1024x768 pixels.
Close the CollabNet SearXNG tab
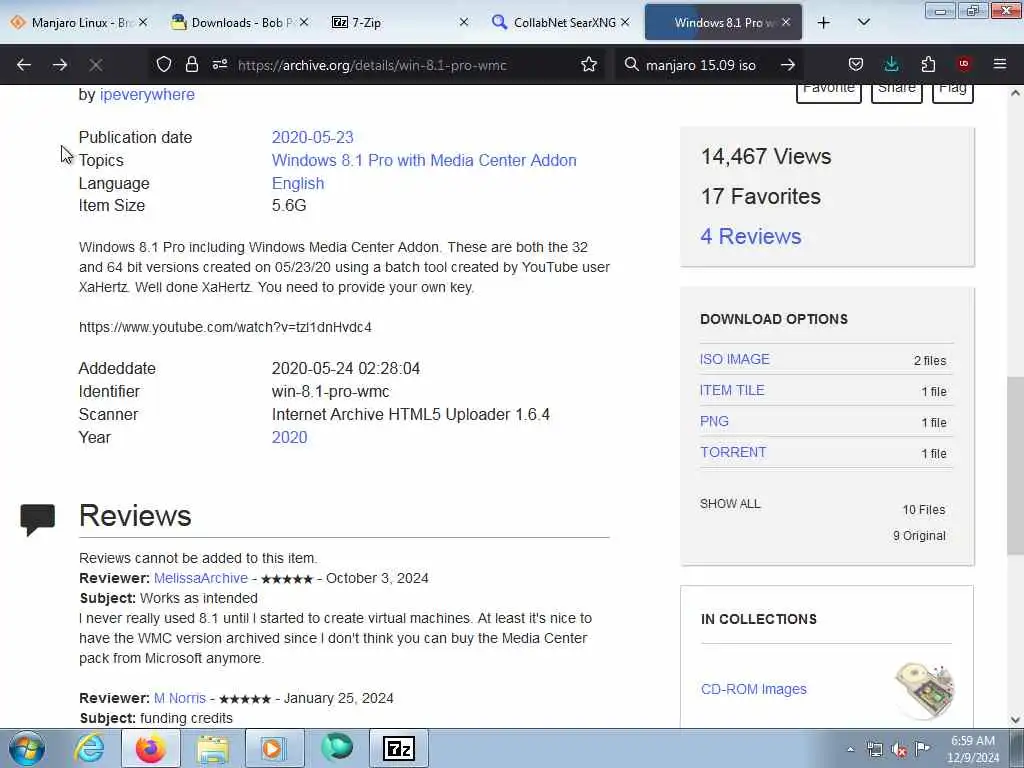pos(625,22)
